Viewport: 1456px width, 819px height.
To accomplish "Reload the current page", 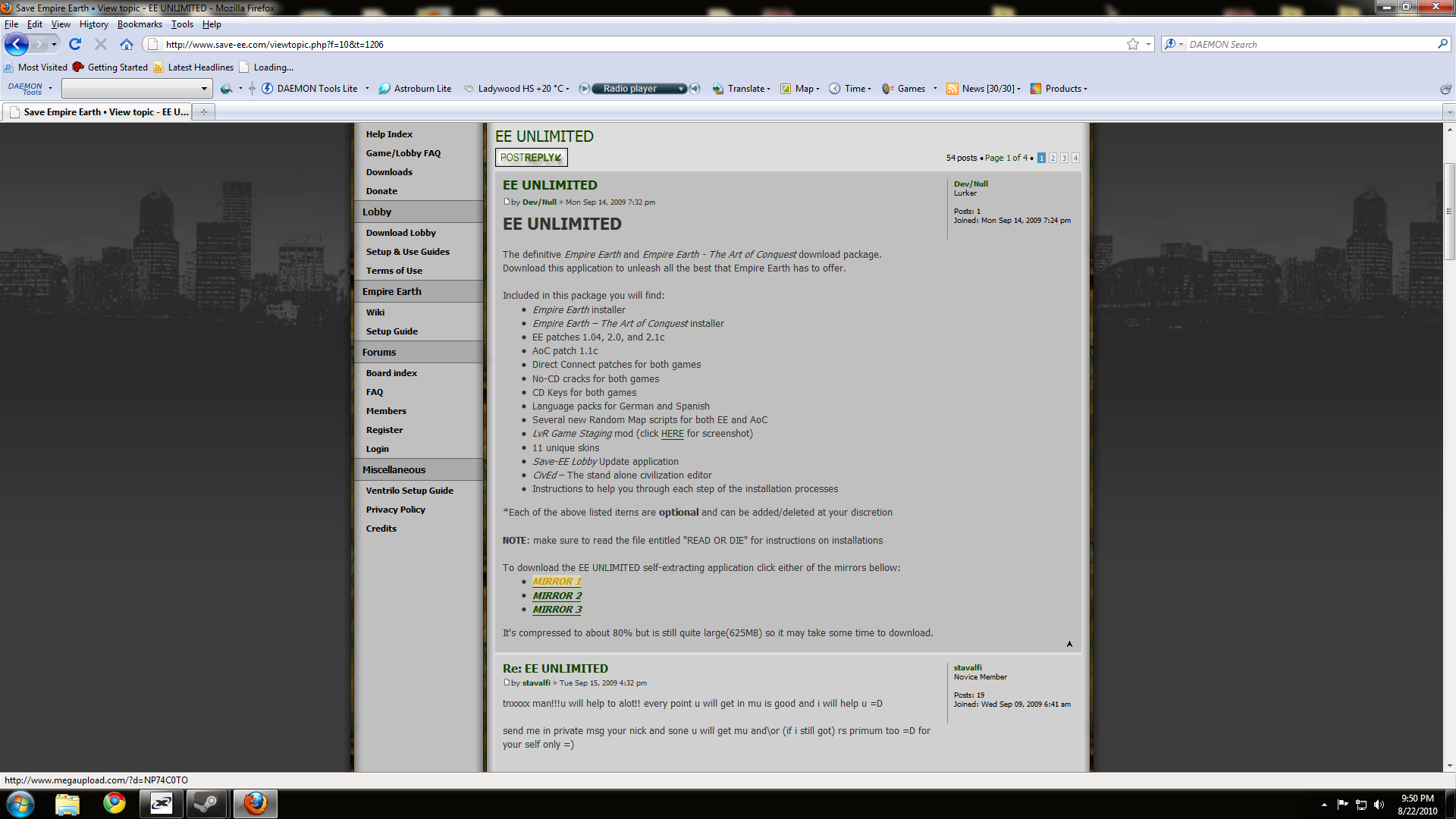I will [x=75, y=44].
